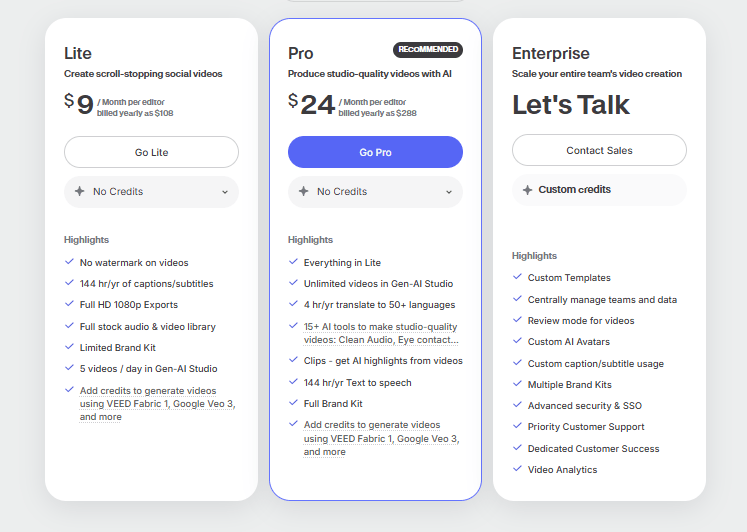Click the sparkle icon in Pro credits selector
This screenshot has height=532, width=747.
(303, 192)
